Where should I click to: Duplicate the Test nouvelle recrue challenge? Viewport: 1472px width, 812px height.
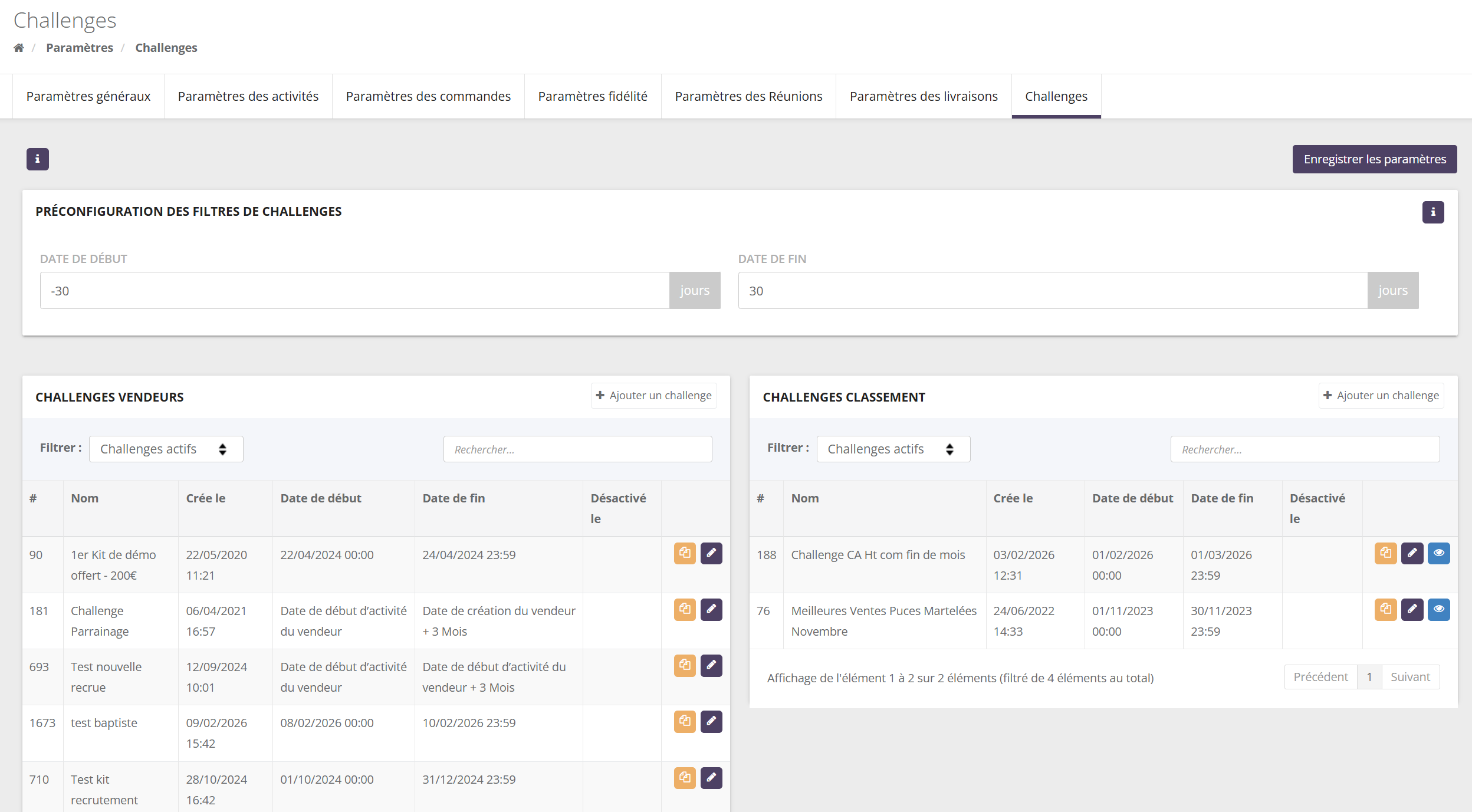point(685,666)
